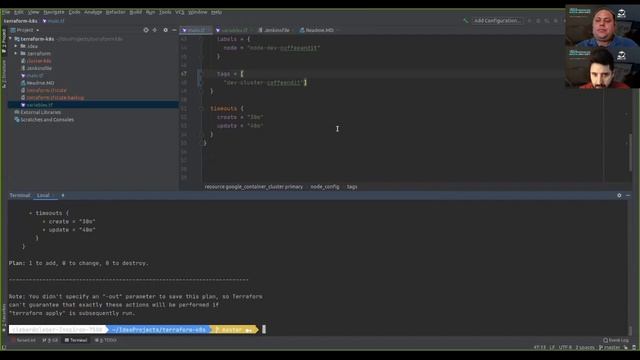Click terraform-k8s in the navigation breadcrumb
The image size is (640, 360).
(x=20, y=21)
